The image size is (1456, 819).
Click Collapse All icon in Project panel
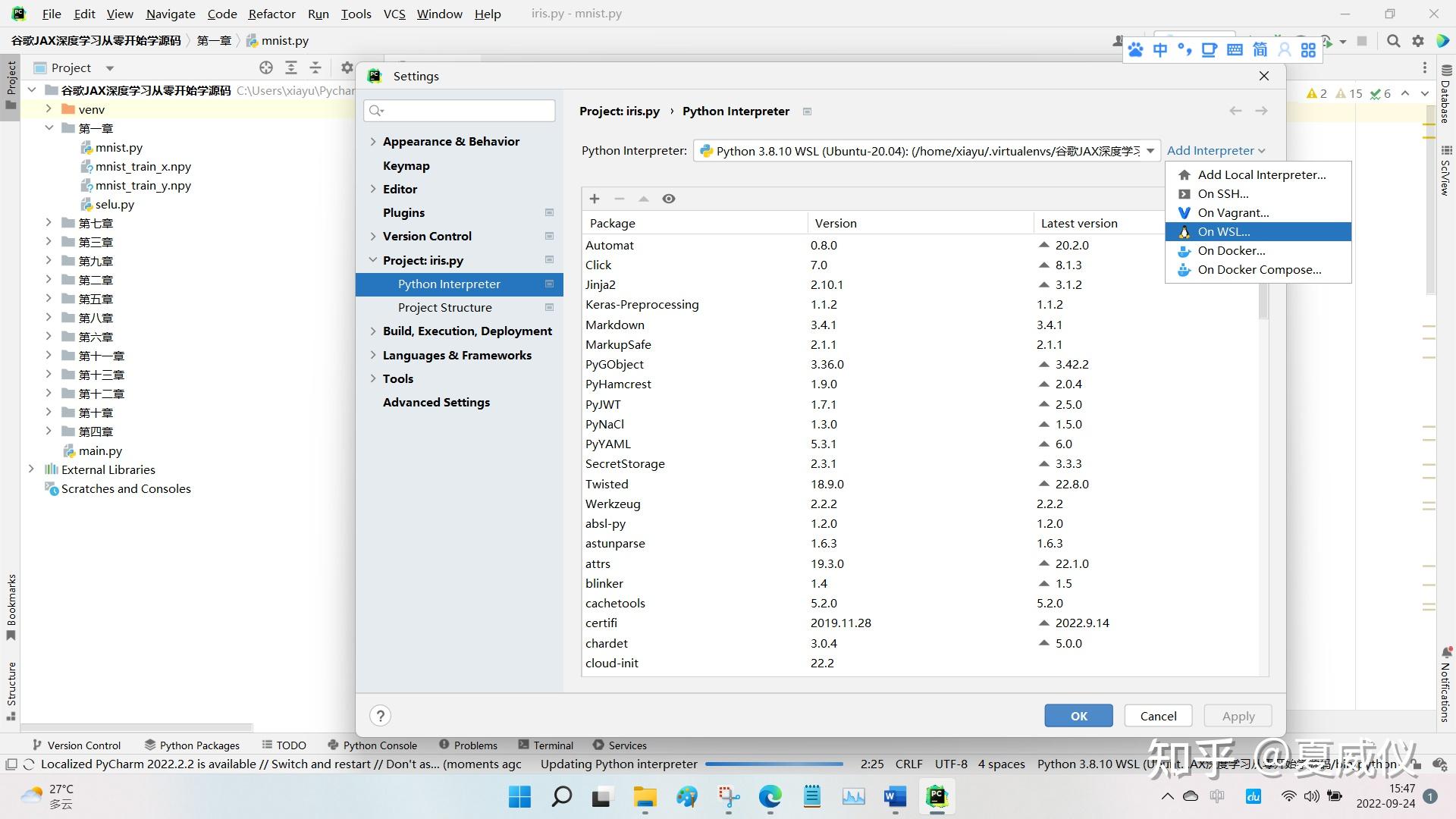315,67
